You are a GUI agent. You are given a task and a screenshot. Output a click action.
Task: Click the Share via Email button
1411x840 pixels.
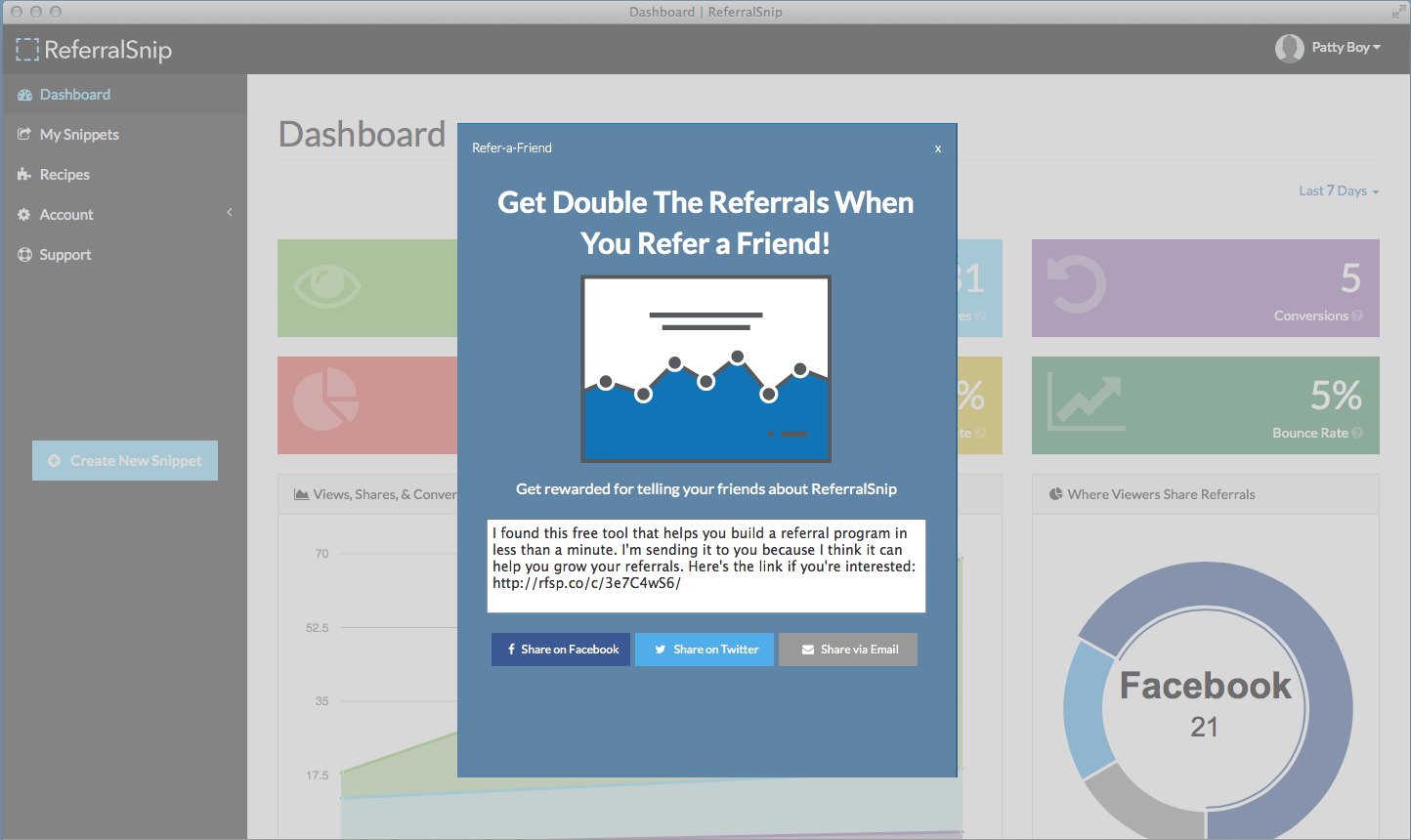click(848, 650)
